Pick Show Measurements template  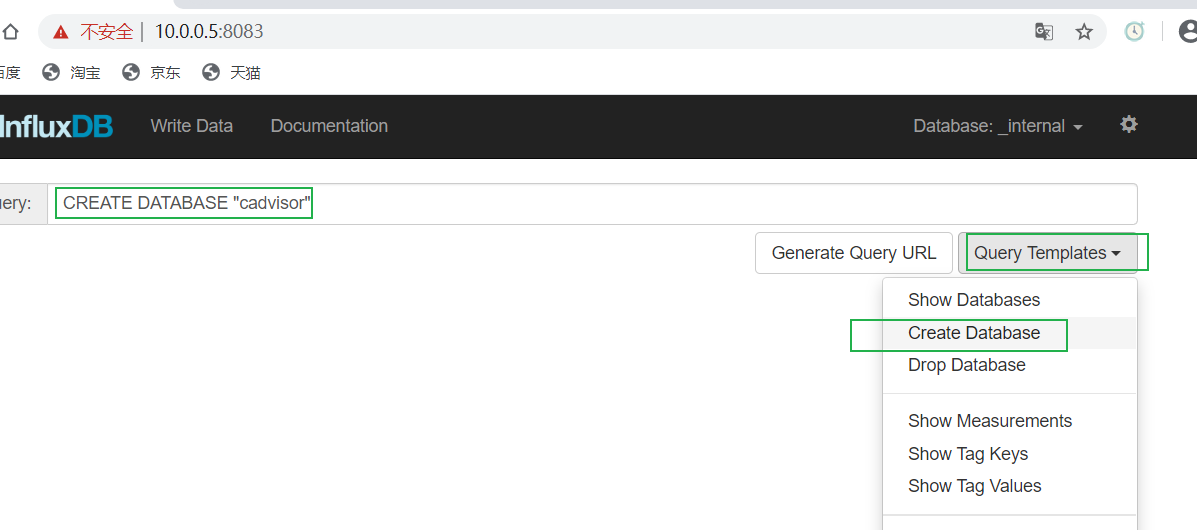[x=990, y=421]
